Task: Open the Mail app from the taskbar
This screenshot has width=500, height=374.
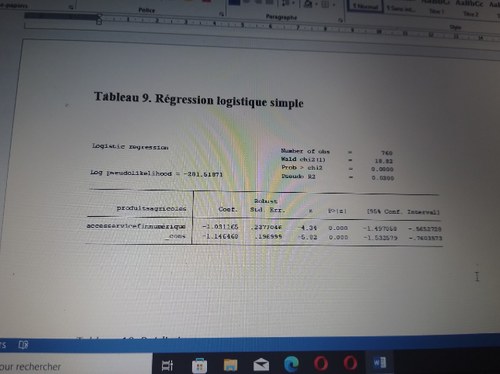Action: (261, 364)
